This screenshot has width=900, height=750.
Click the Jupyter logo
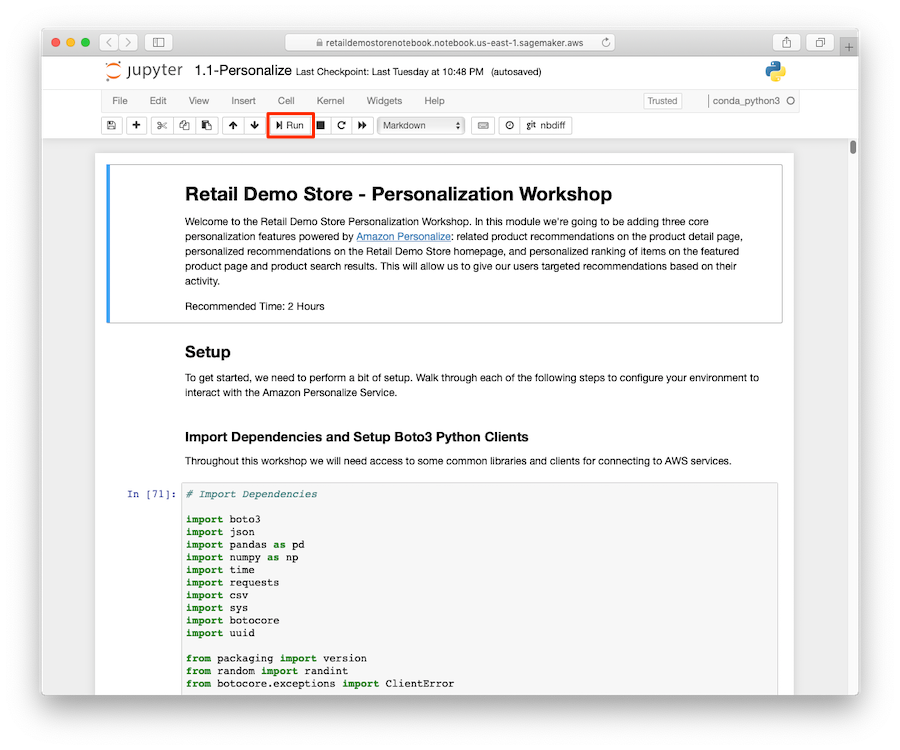coord(144,71)
